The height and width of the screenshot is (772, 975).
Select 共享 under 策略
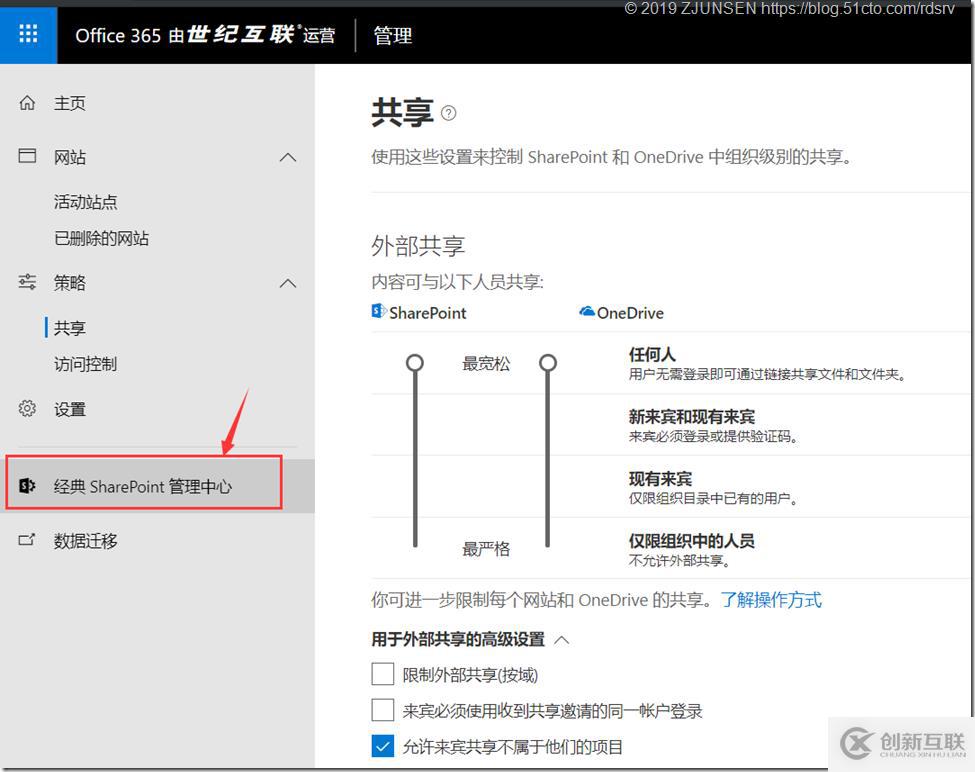click(70, 328)
